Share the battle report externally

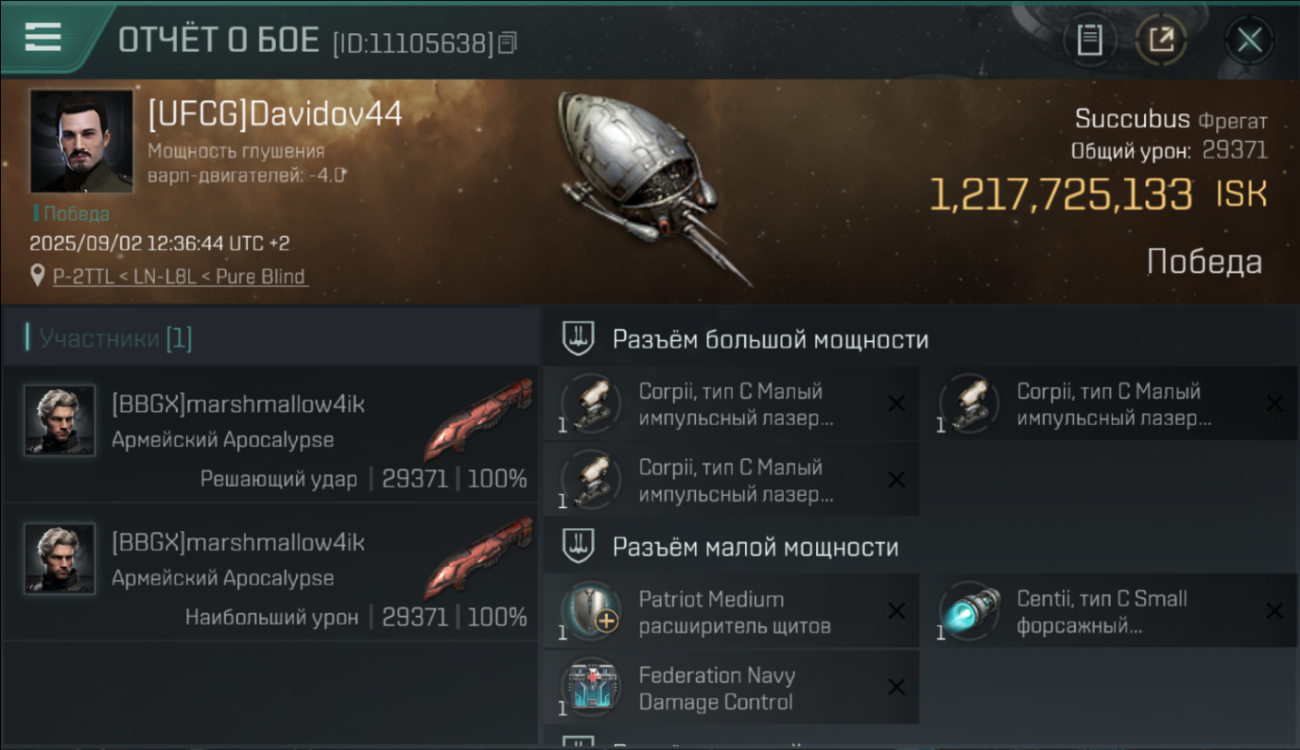1161,40
